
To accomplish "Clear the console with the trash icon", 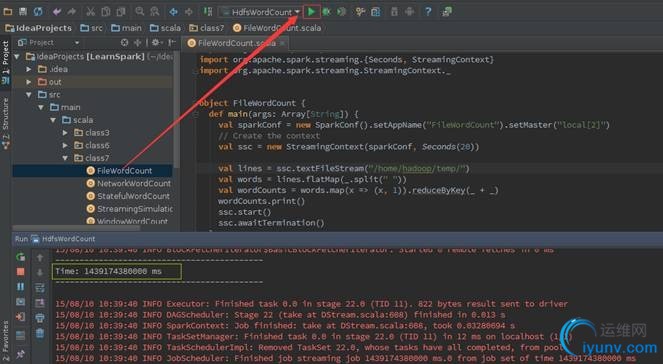I will (40, 333).
